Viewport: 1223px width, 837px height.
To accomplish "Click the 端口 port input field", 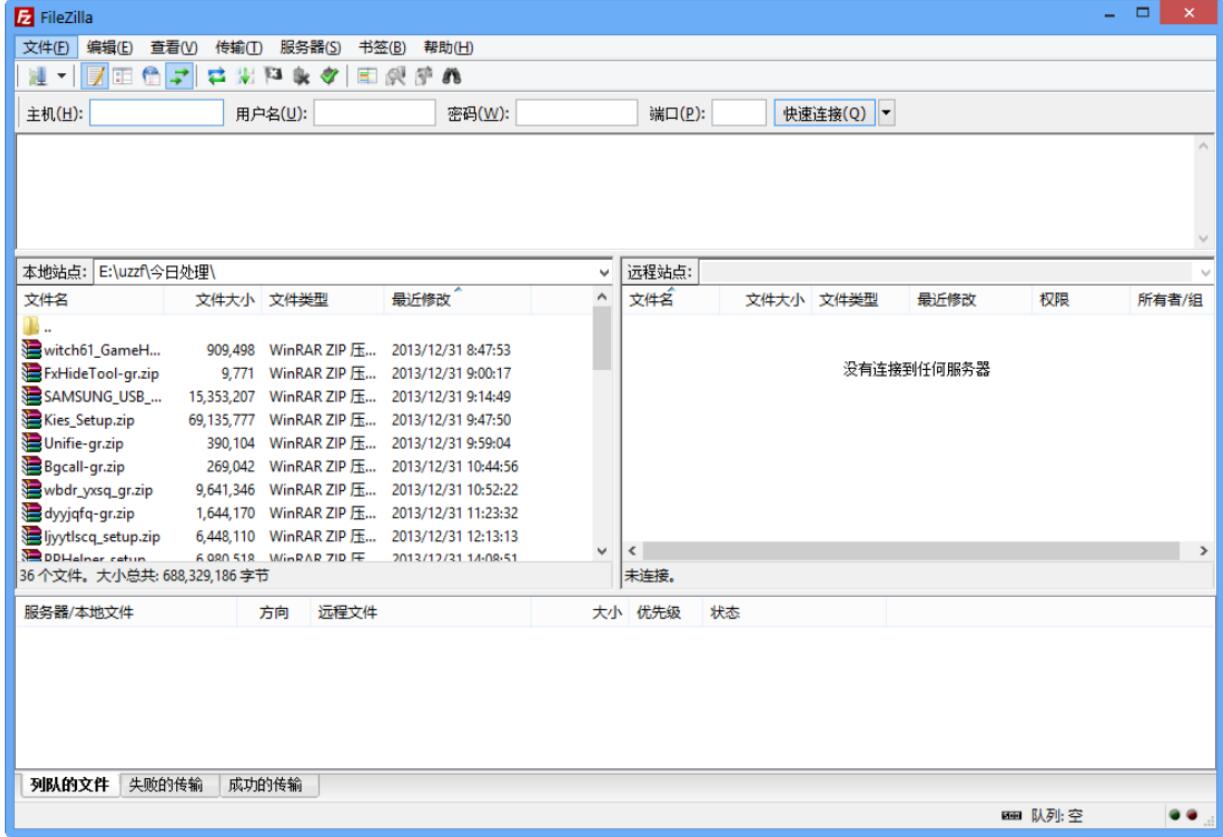I will [x=740, y=113].
